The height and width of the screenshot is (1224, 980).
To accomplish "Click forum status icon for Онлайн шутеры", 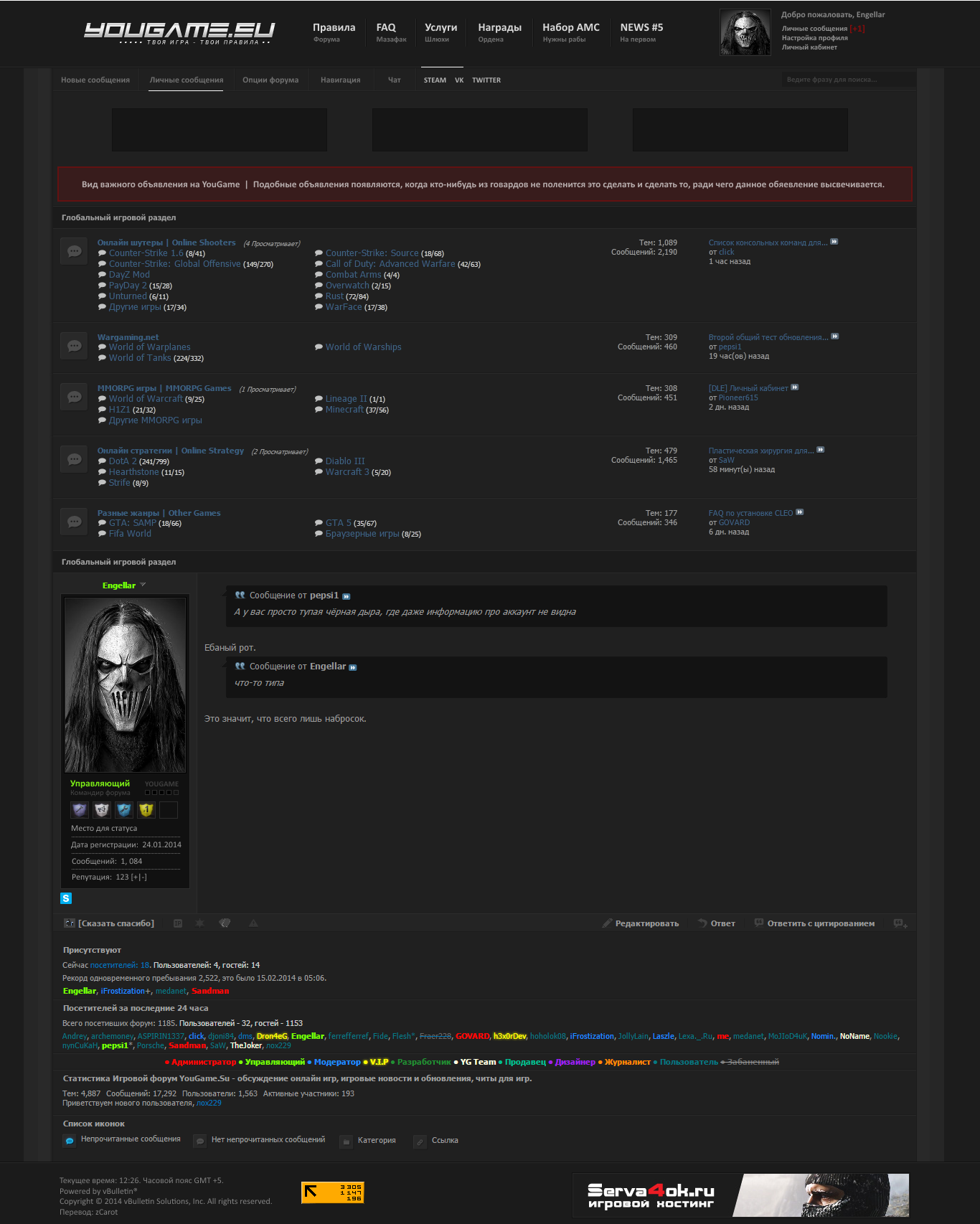I will [x=74, y=251].
